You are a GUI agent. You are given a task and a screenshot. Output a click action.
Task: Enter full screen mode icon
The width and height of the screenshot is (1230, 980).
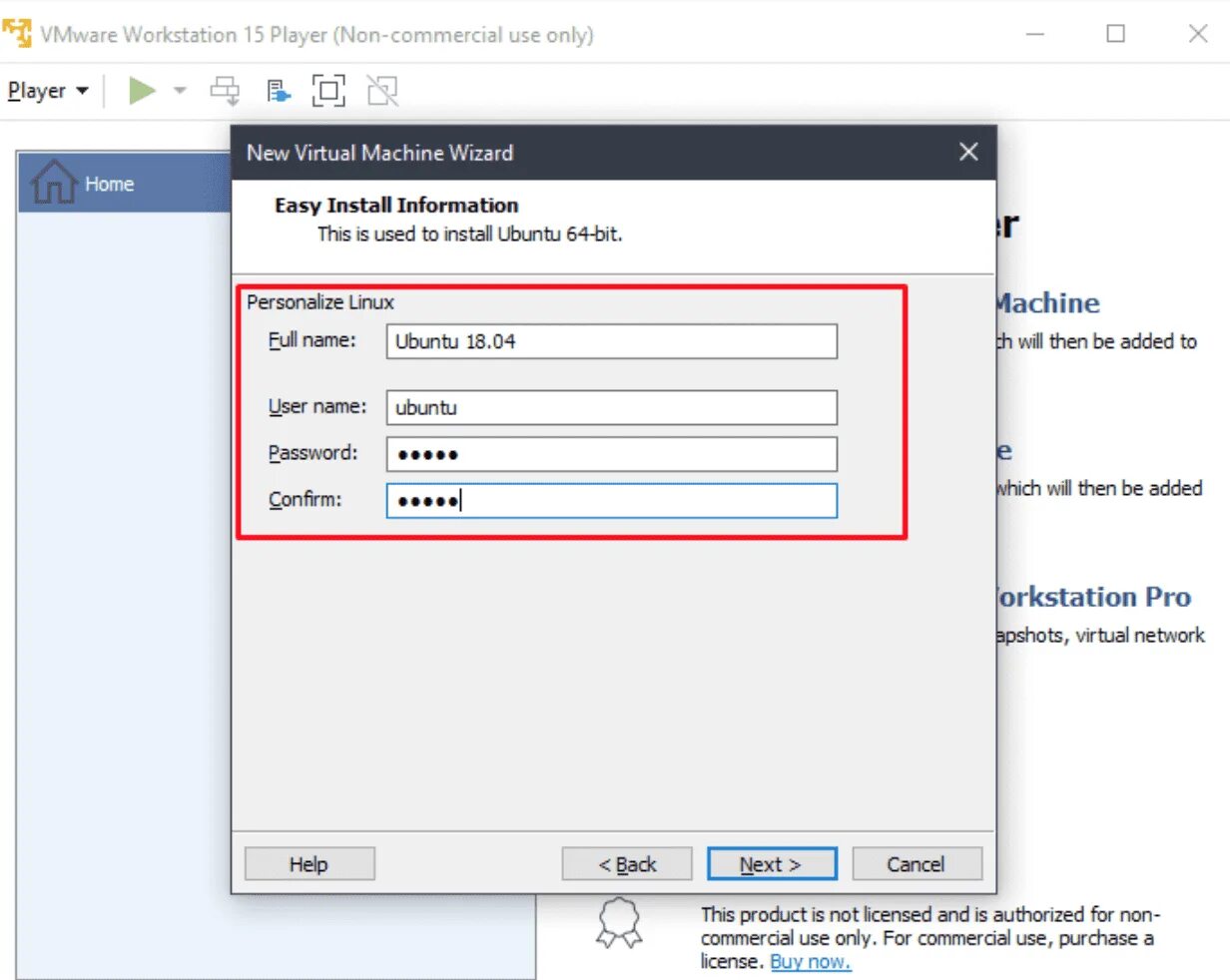328,91
